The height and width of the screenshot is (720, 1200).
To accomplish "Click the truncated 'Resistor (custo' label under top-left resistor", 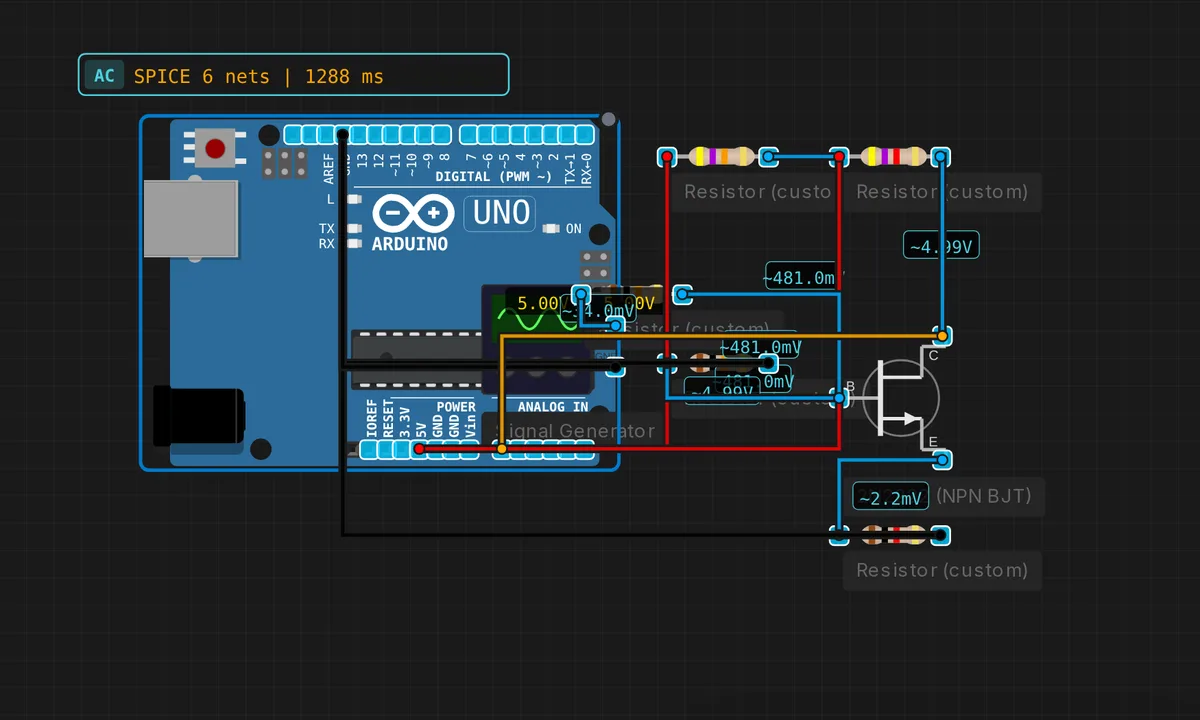I will pyautogui.click(x=757, y=191).
